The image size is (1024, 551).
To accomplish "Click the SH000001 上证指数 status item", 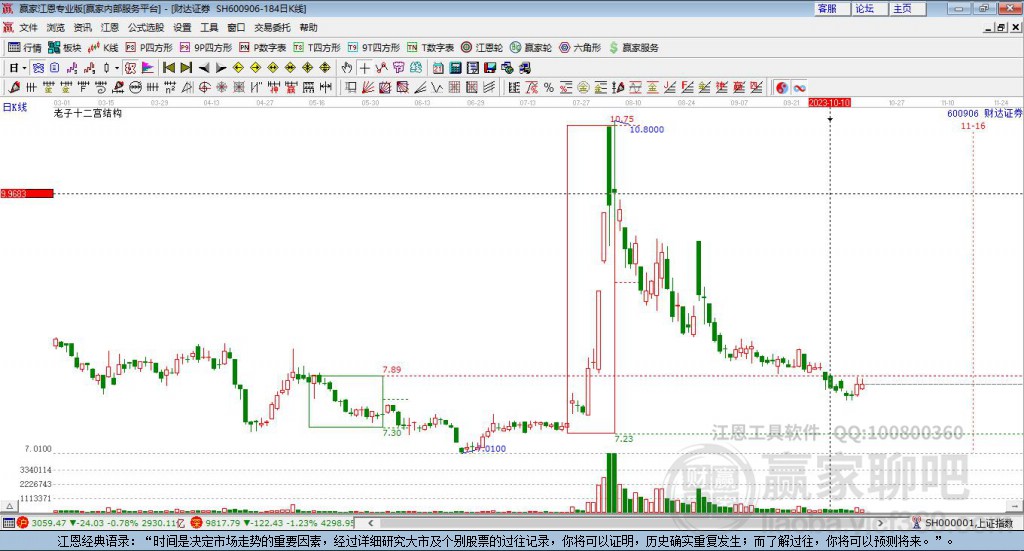I will point(966,522).
